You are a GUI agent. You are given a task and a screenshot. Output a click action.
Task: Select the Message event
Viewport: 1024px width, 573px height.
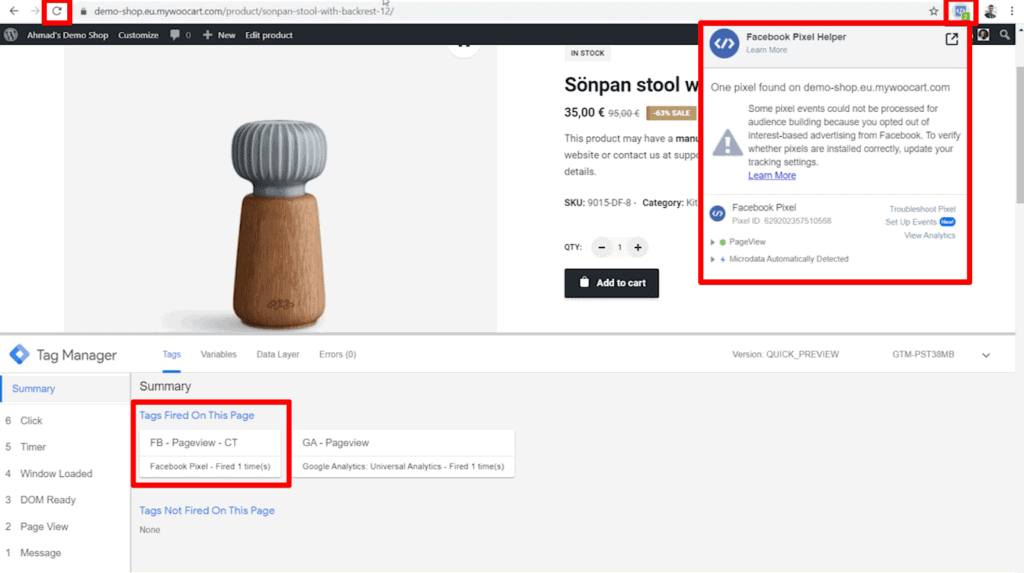pyautogui.click(x=40, y=553)
